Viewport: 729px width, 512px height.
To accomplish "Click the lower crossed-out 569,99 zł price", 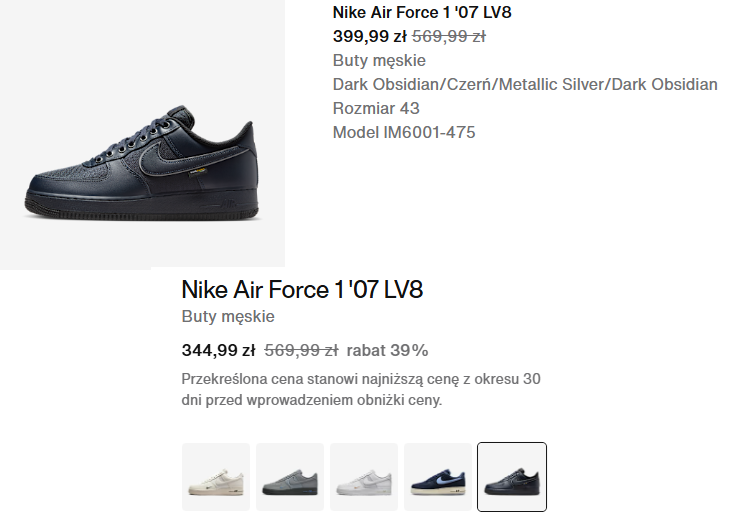I will [301, 351].
